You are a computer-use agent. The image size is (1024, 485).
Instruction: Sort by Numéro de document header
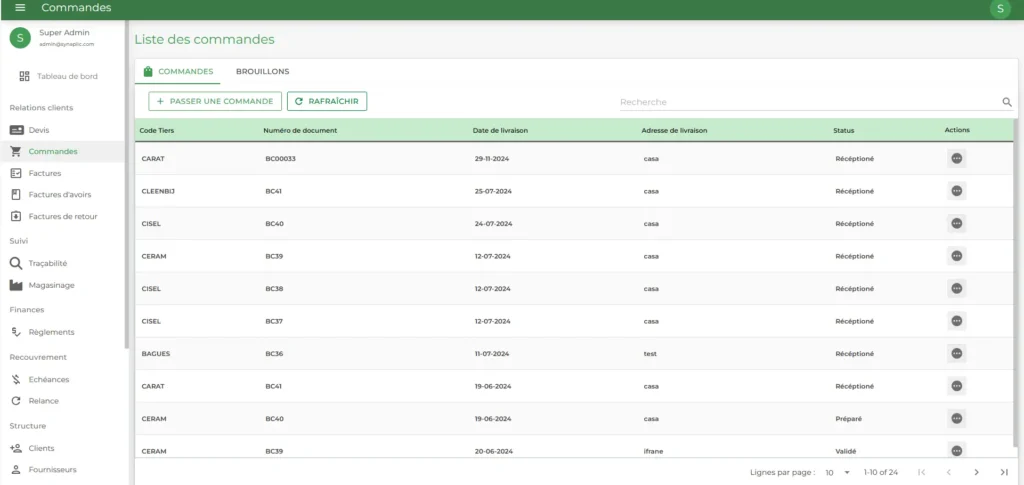point(300,131)
